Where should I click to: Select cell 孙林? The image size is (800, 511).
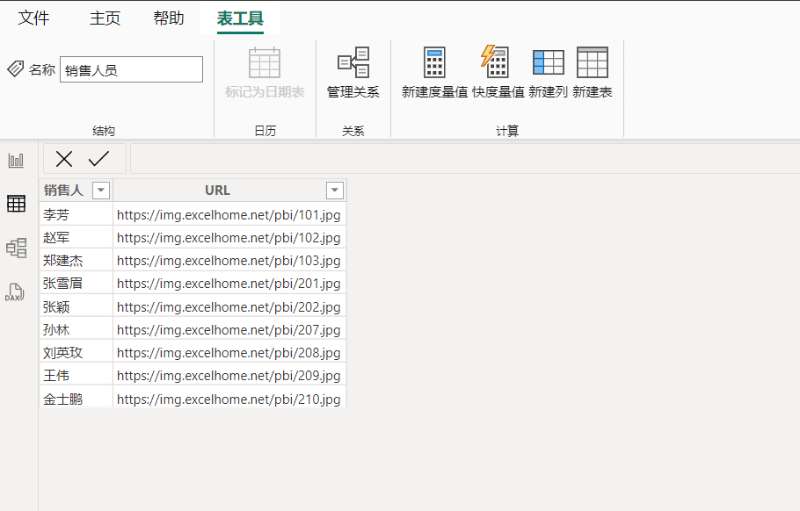click(x=76, y=329)
